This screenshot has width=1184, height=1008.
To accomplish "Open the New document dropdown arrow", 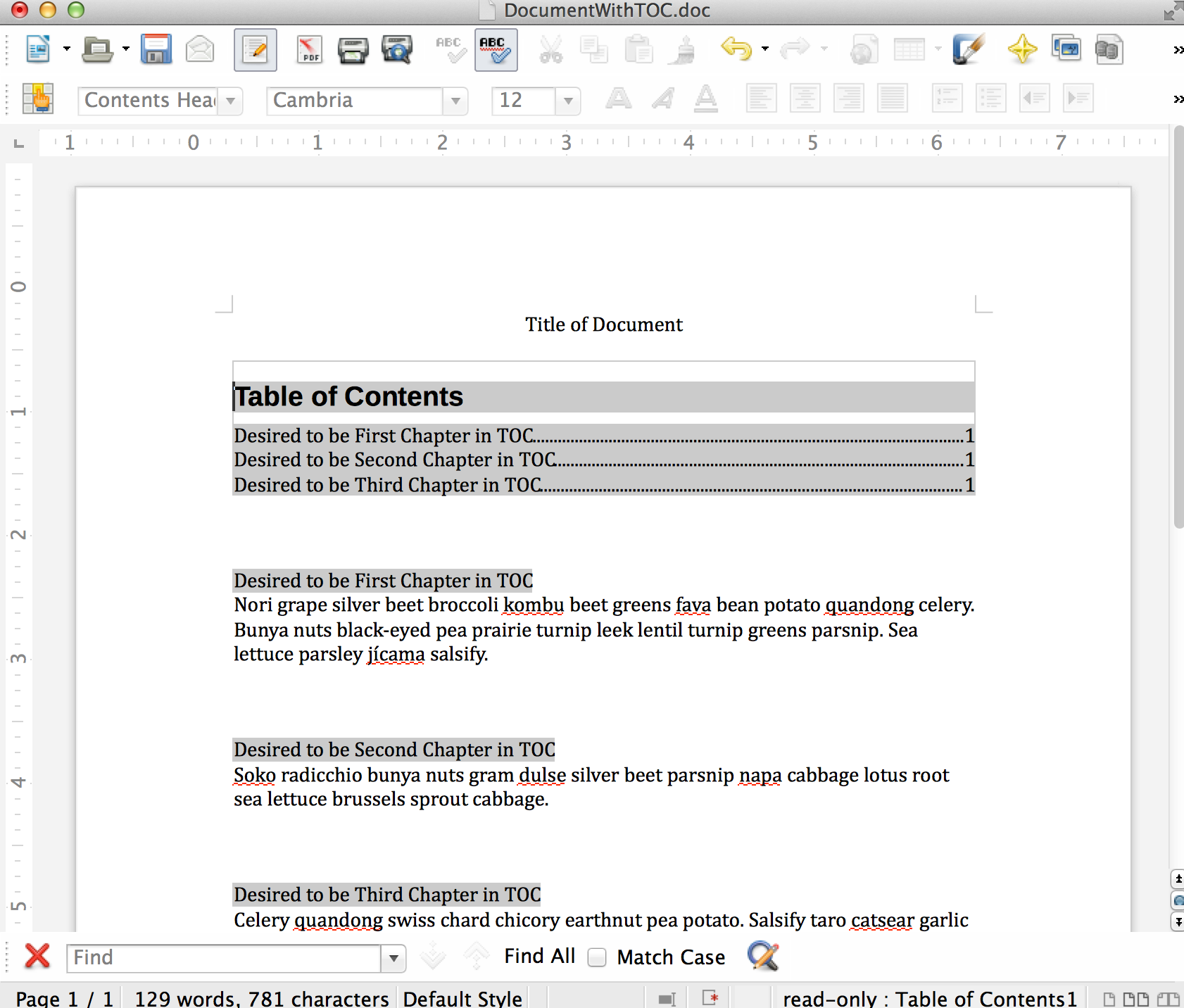I will point(66,49).
